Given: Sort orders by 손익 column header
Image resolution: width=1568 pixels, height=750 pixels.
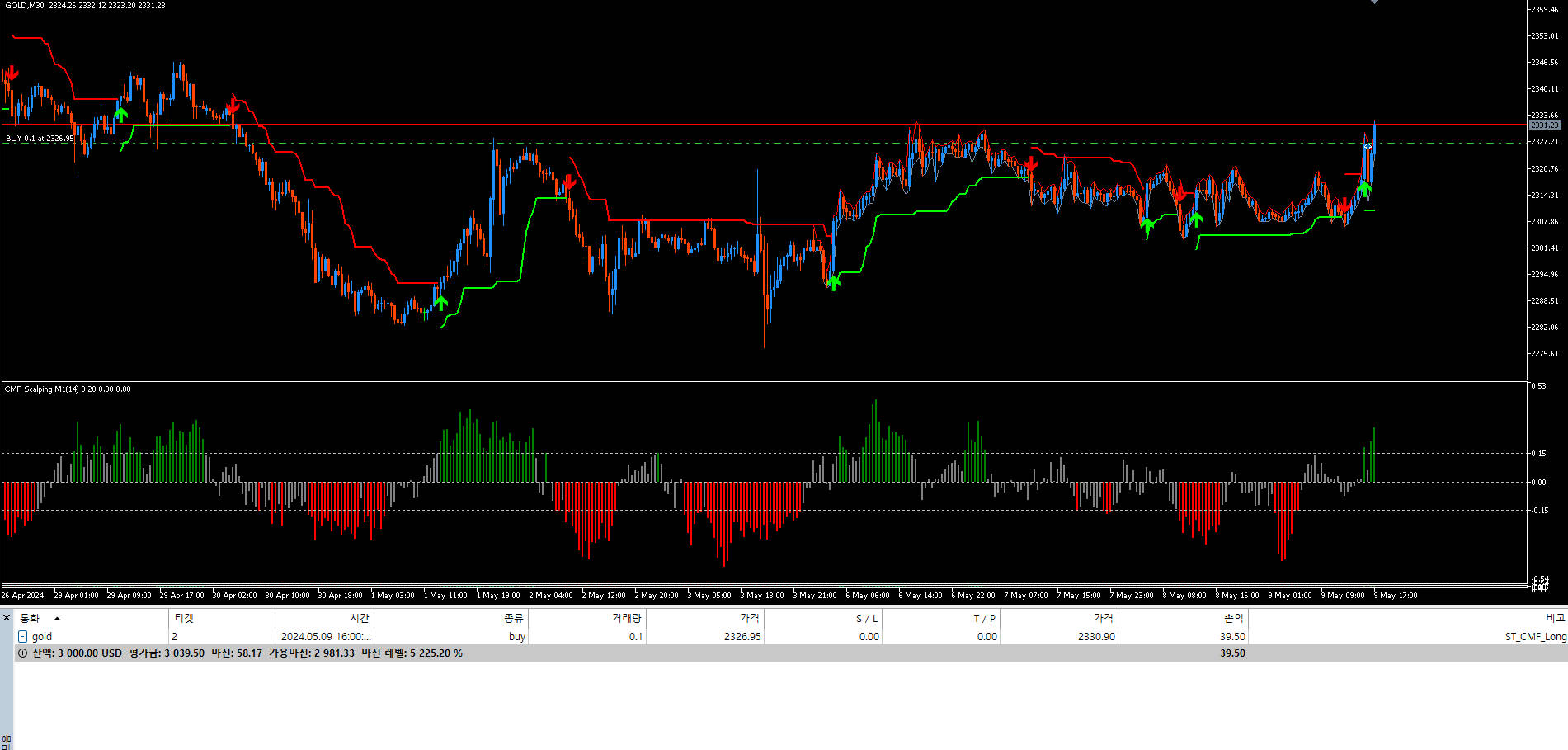Looking at the screenshot, I should (x=1232, y=618).
